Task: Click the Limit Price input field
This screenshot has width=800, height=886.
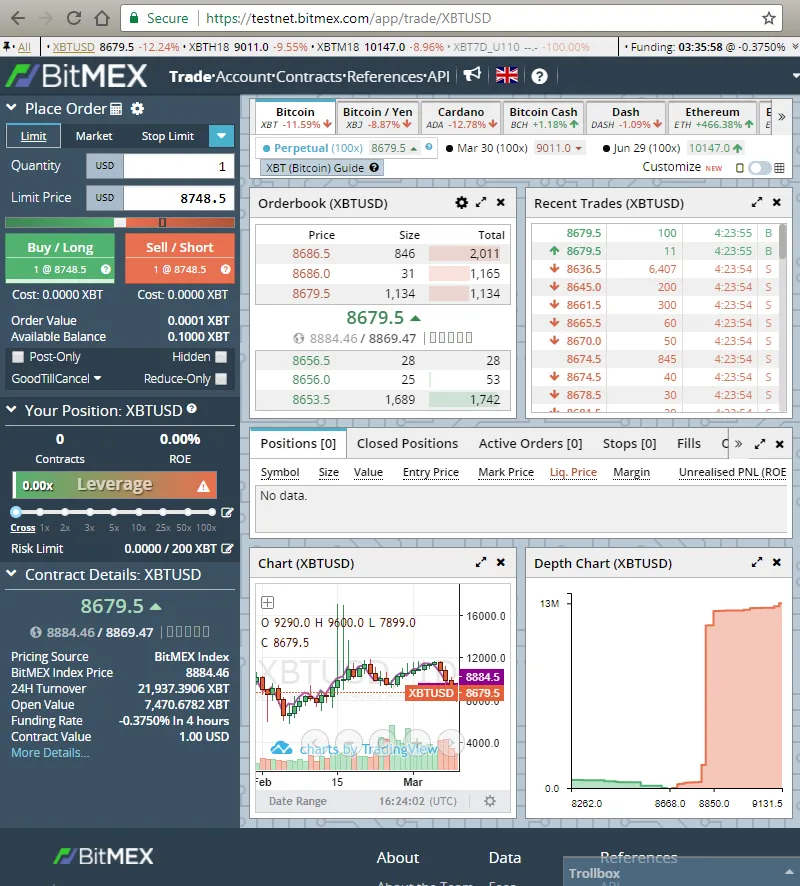Action: (x=179, y=198)
